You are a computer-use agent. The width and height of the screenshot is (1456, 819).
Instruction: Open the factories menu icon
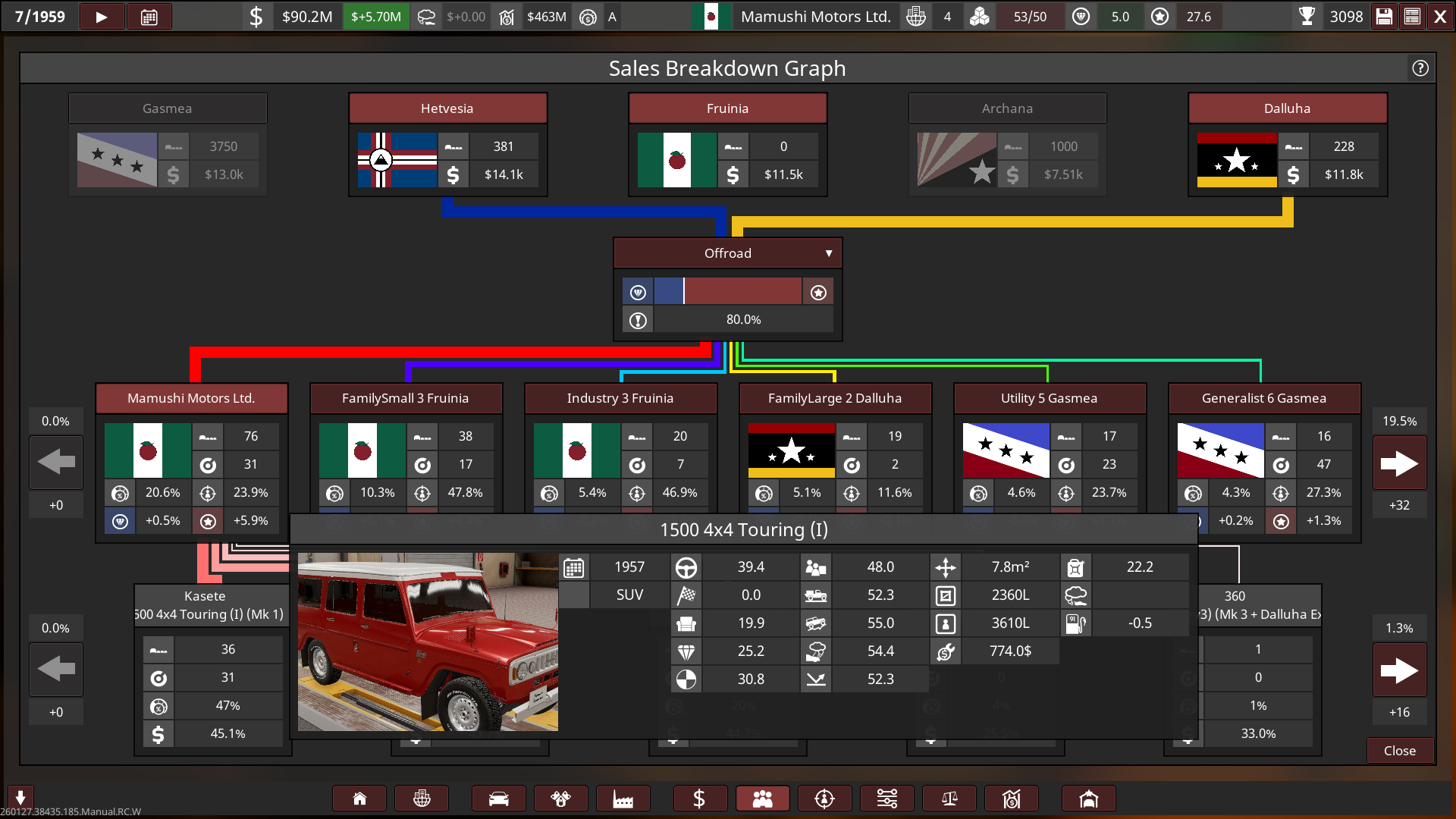623,799
